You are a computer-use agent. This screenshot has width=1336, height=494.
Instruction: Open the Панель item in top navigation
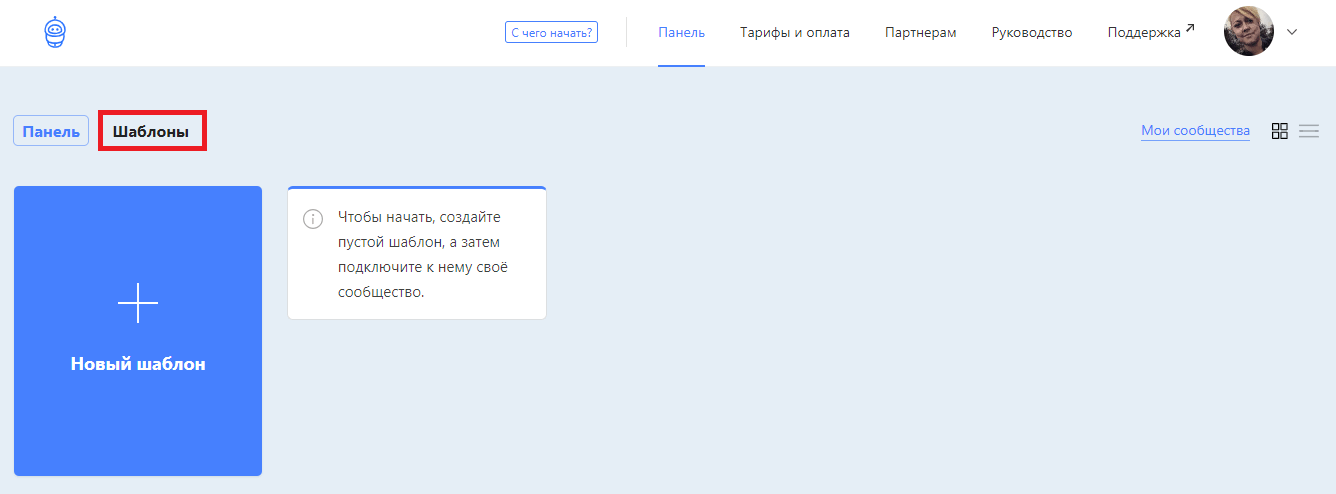coord(681,33)
